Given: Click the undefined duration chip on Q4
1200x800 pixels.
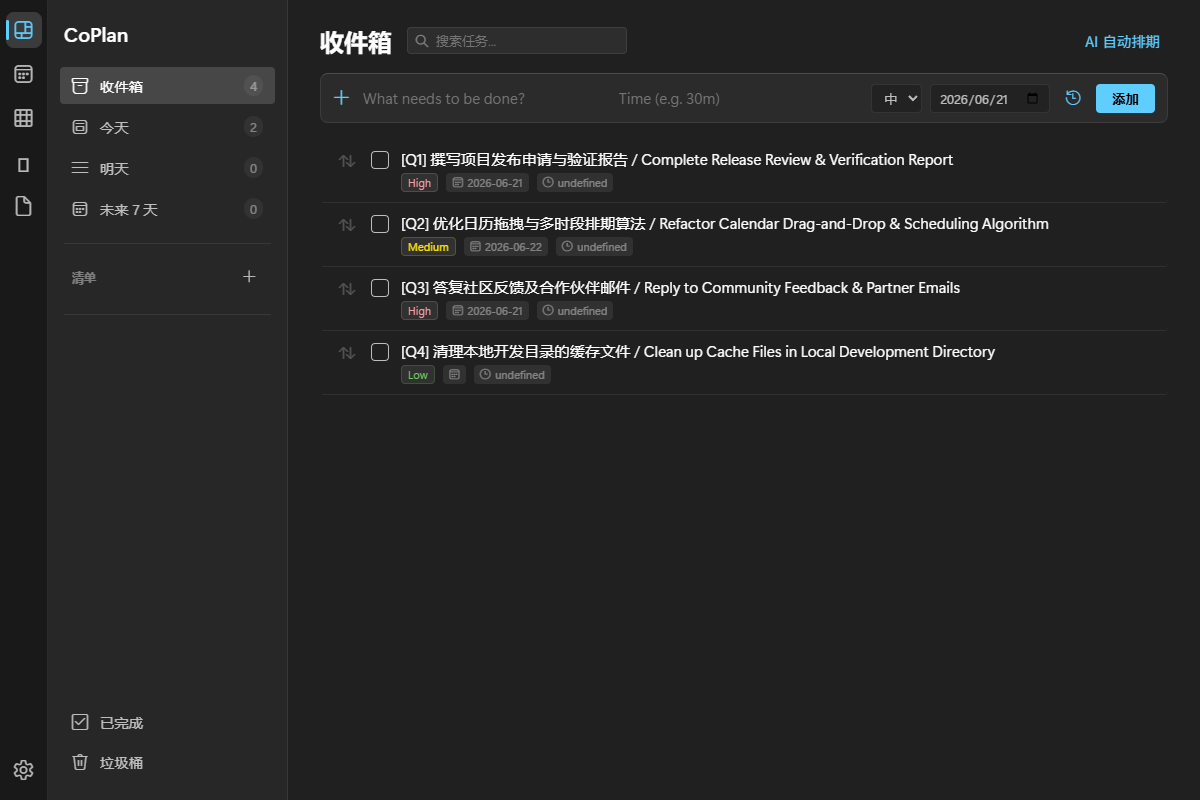Looking at the screenshot, I should 512,375.
